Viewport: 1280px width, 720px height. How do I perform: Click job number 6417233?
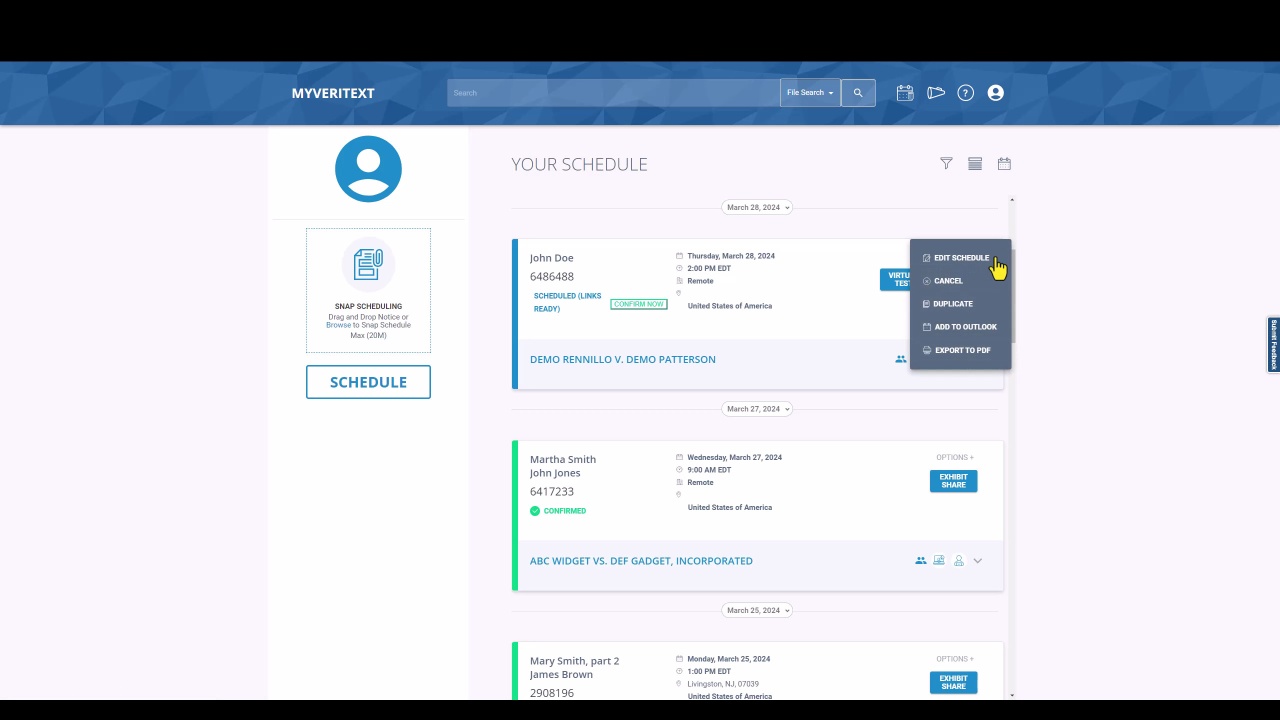[x=552, y=492]
